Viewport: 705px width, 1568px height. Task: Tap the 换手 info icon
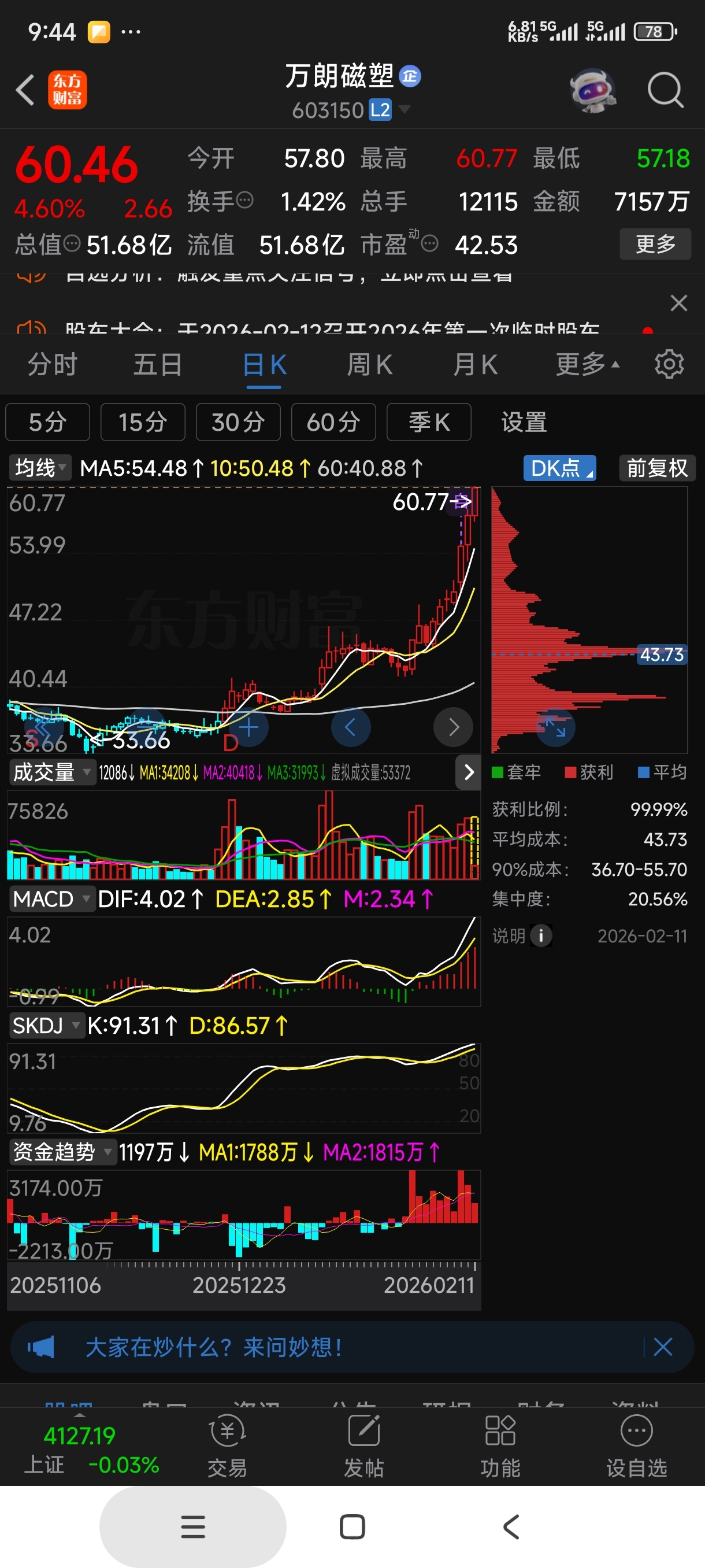point(244,200)
